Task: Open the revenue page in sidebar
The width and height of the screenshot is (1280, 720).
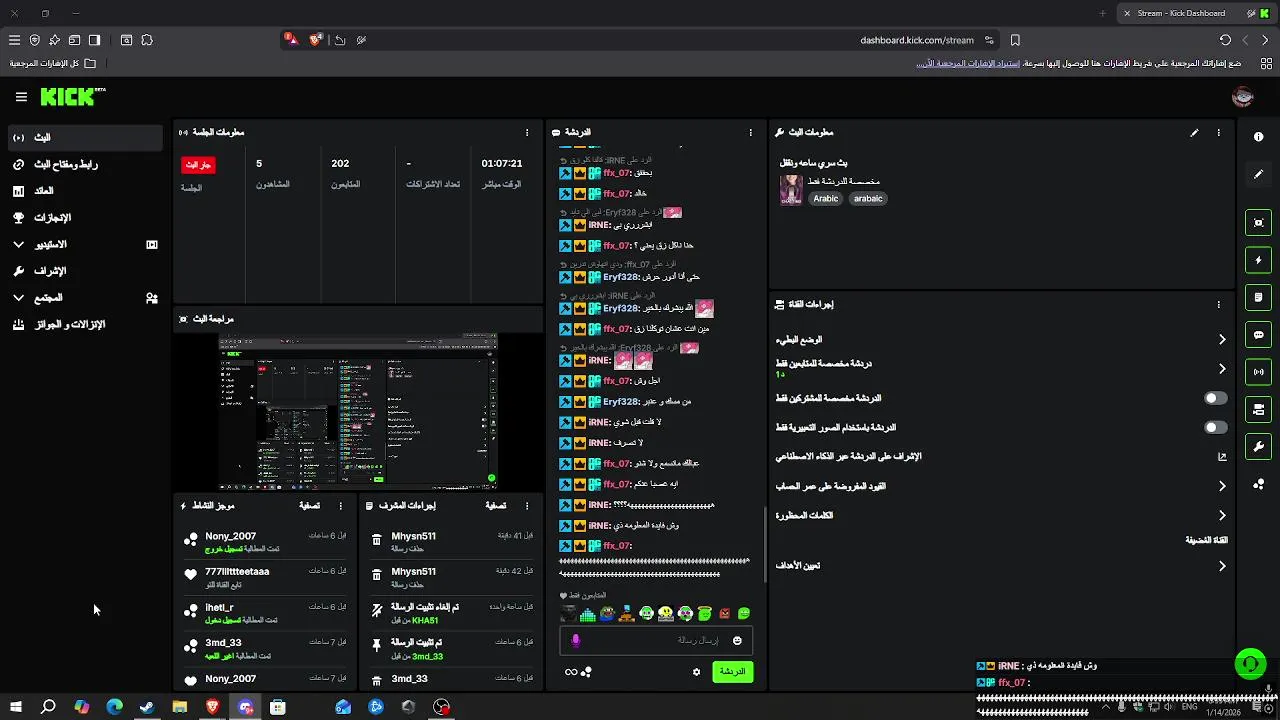Action: pos(85,191)
